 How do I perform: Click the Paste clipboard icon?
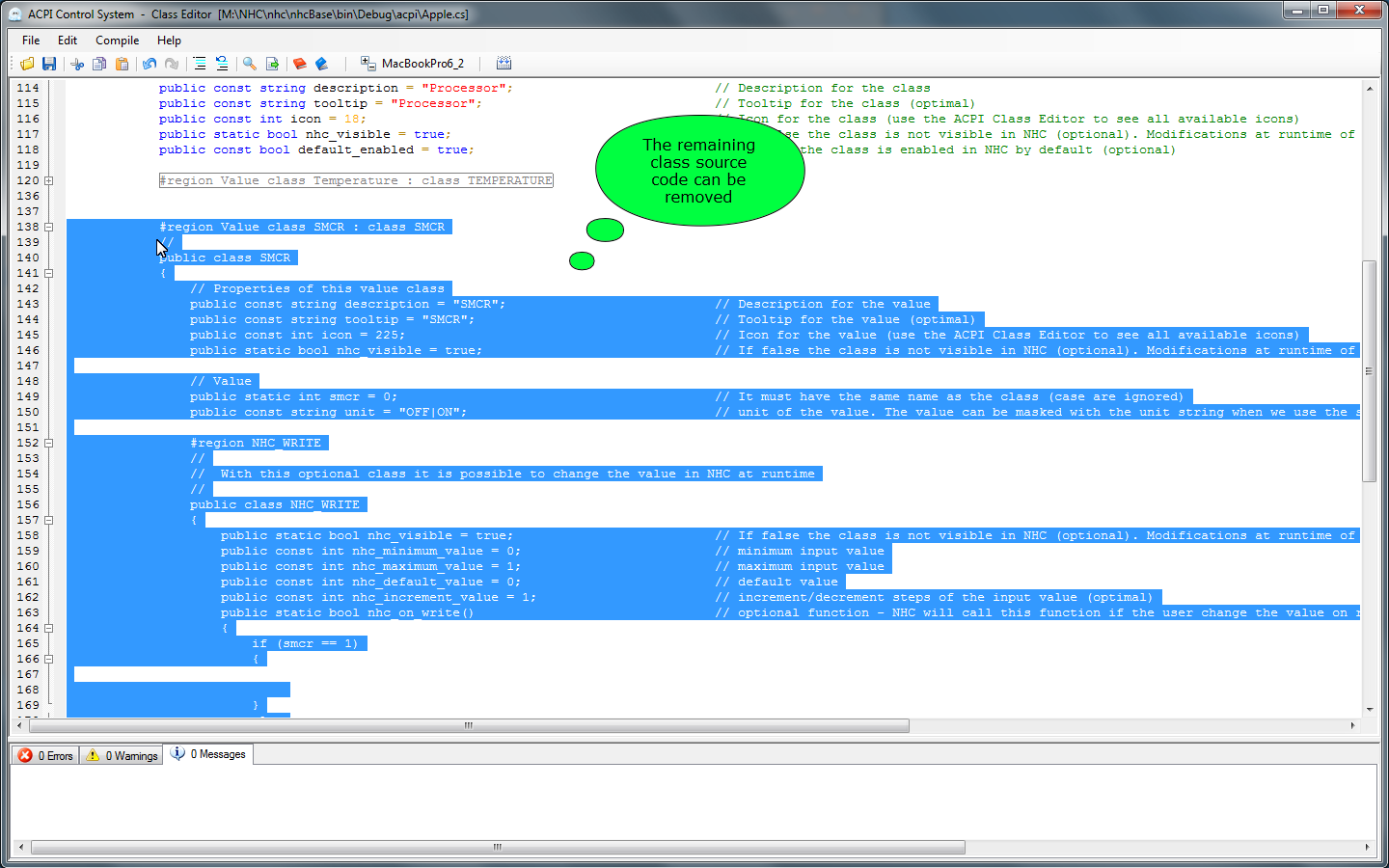pyautogui.click(x=123, y=64)
